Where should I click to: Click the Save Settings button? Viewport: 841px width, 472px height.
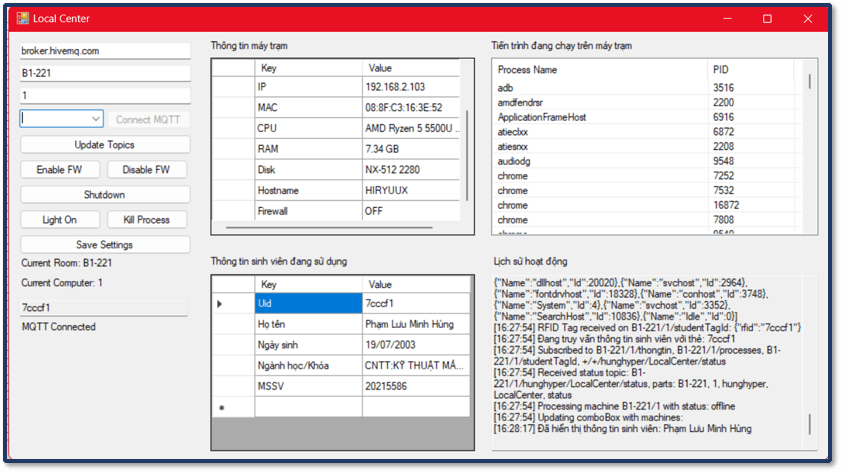click(x=105, y=245)
